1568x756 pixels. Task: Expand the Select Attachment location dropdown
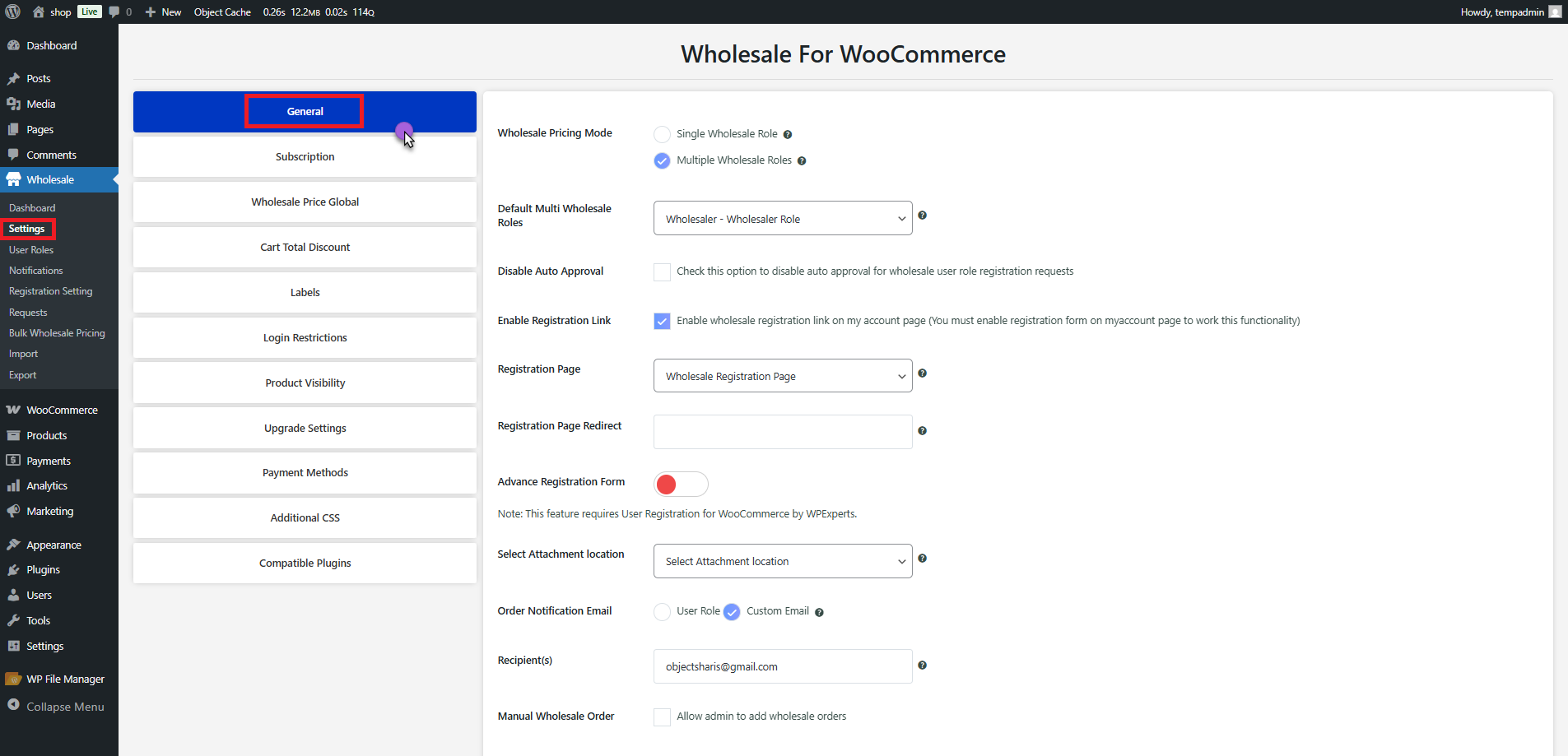[782, 560]
